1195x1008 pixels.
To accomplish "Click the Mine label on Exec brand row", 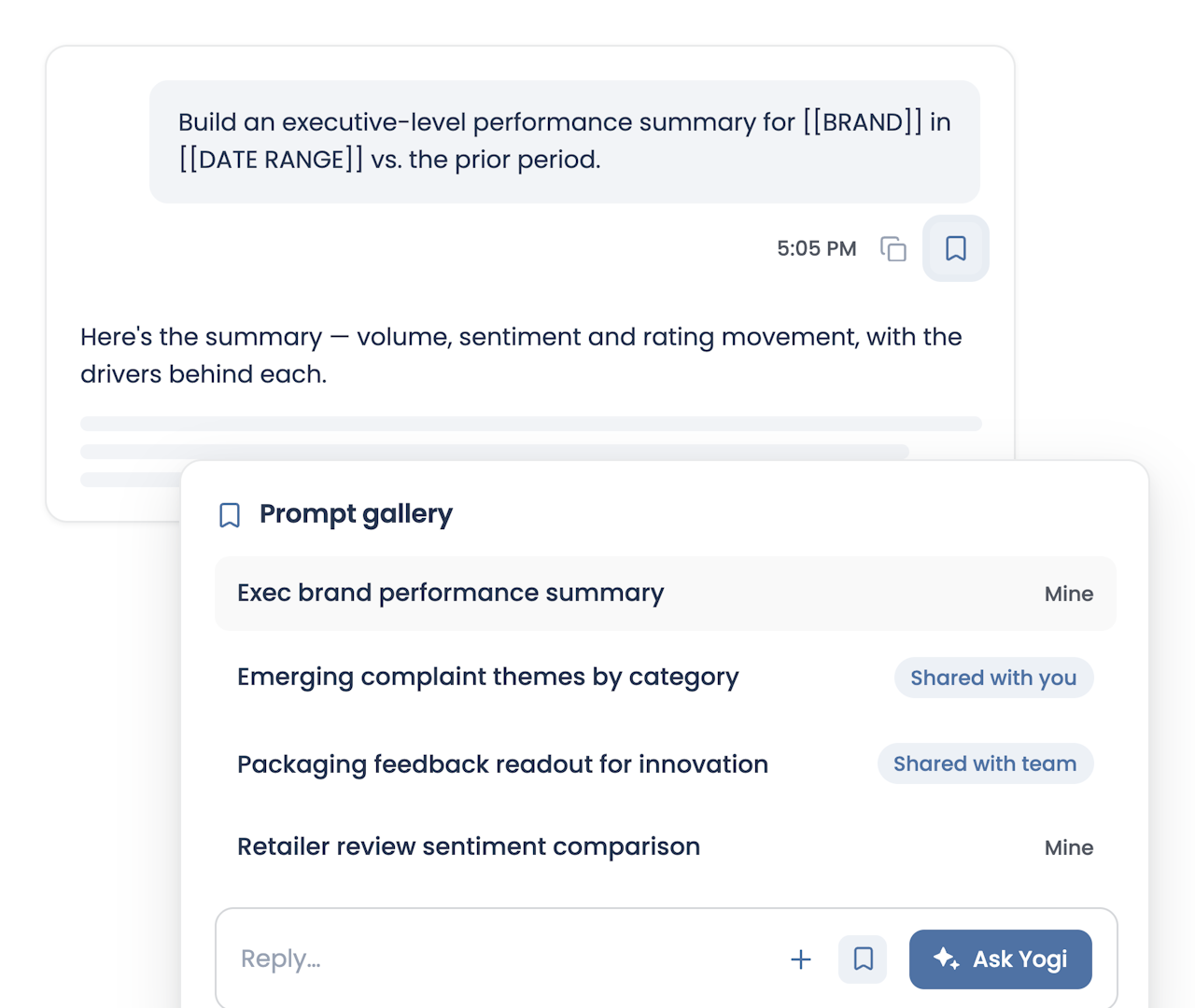I will coord(1069,594).
